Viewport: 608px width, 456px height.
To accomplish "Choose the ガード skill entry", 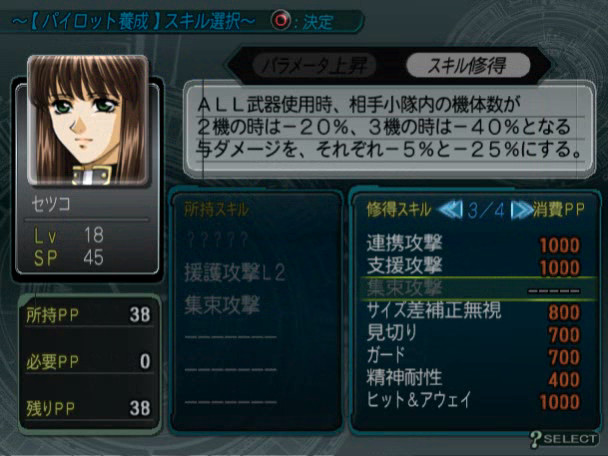I will [x=473, y=356].
